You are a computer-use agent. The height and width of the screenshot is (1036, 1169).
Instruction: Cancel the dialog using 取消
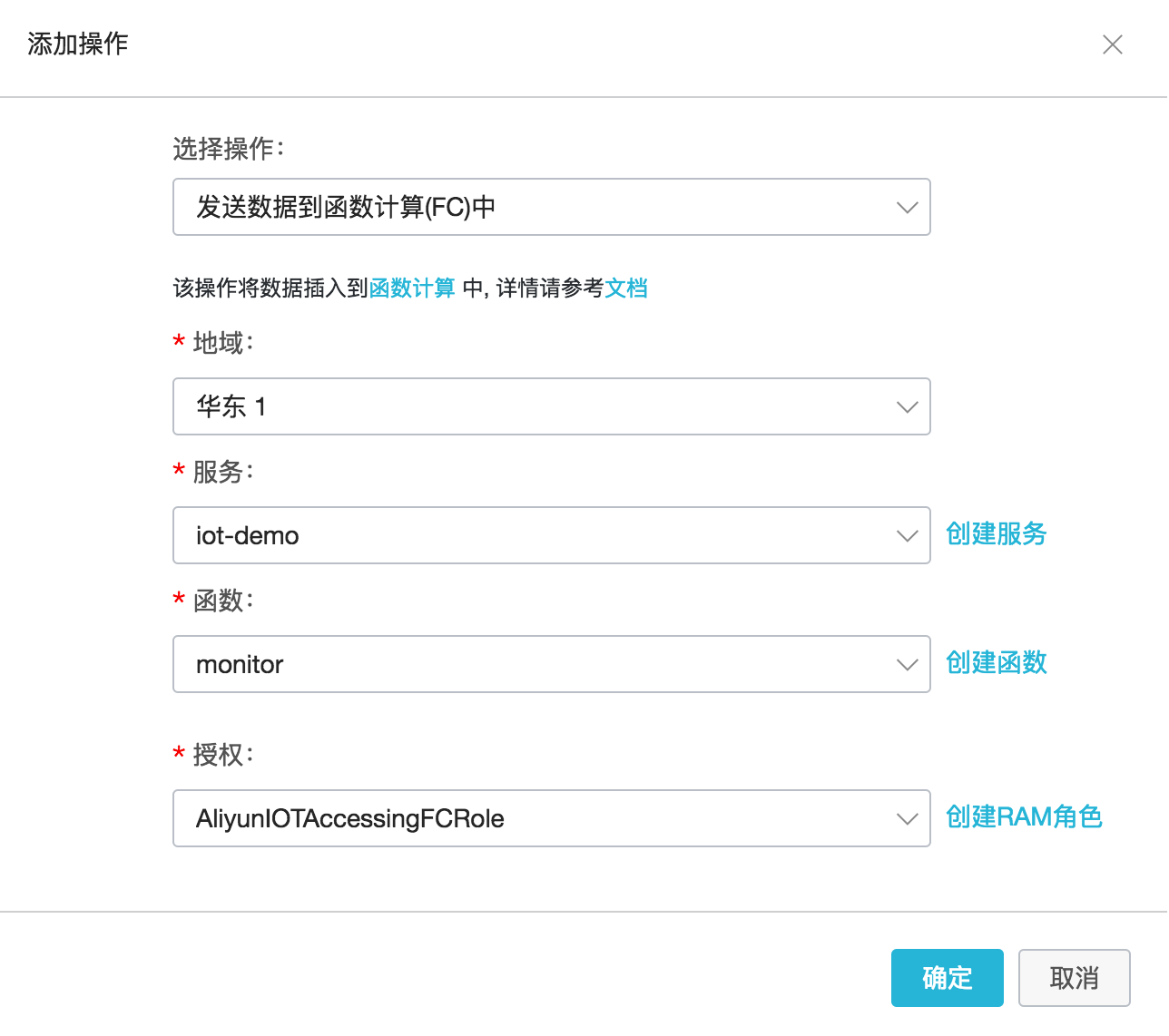[x=1074, y=978]
